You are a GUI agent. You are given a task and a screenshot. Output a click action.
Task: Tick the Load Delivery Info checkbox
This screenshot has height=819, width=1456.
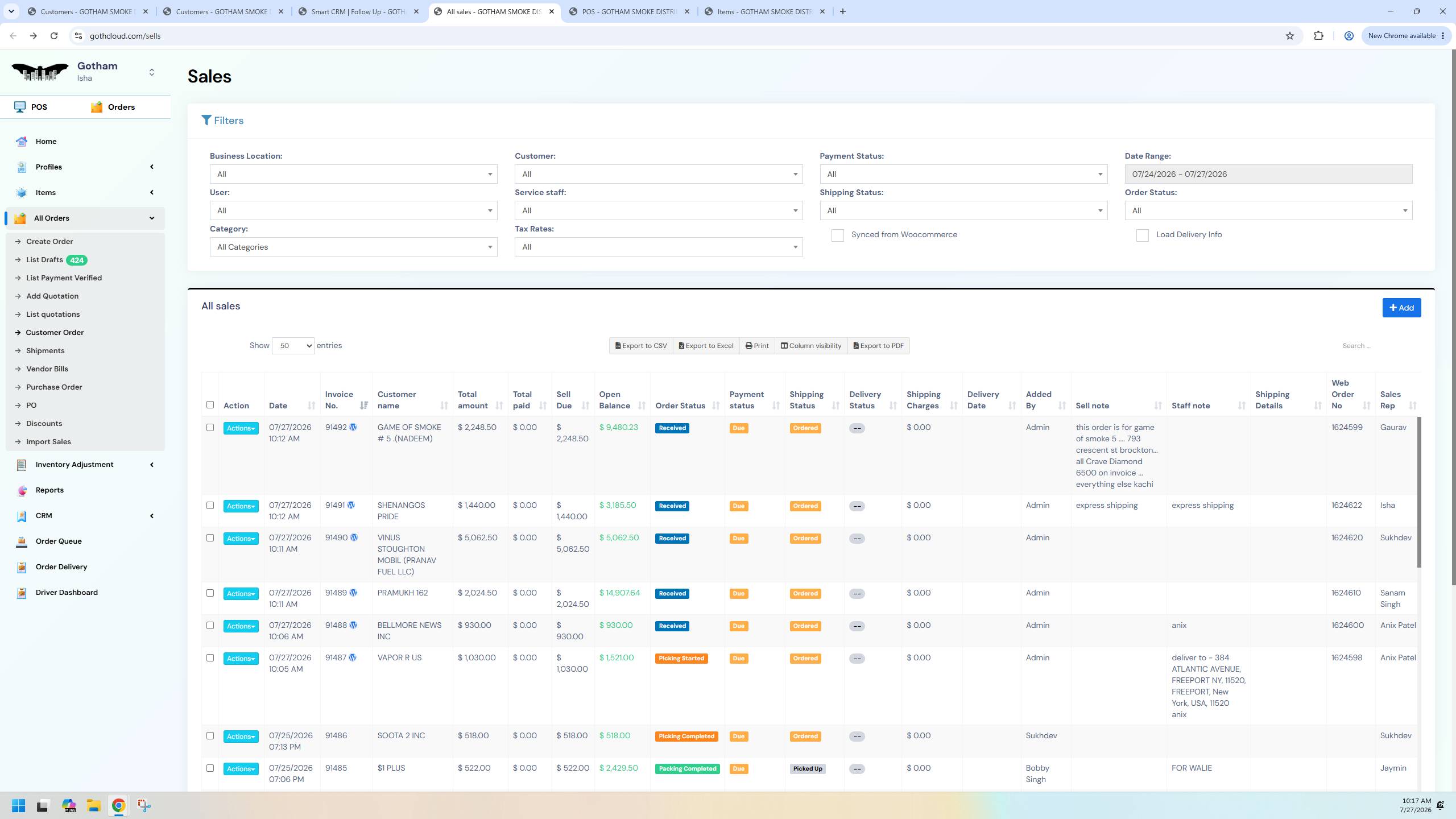coord(1142,235)
